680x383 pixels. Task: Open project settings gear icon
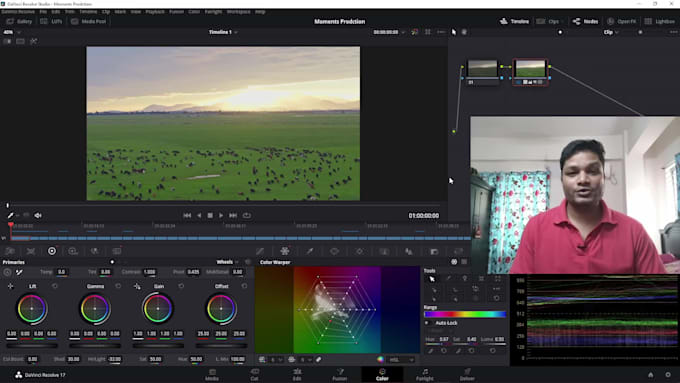point(668,375)
